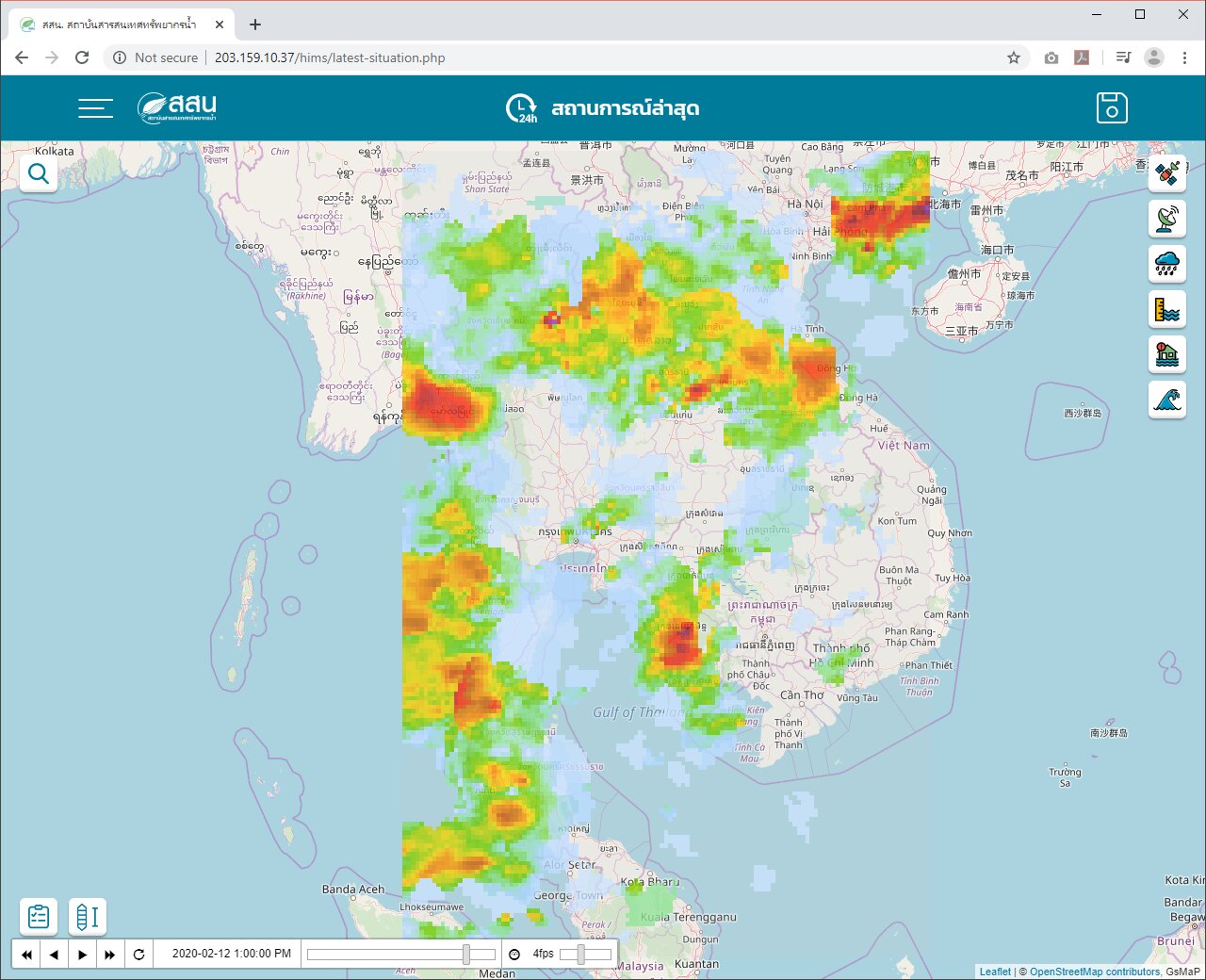The height and width of the screenshot is (980, 1206).
Task: Click the browser address bar URL
Action: coord(330,57)
